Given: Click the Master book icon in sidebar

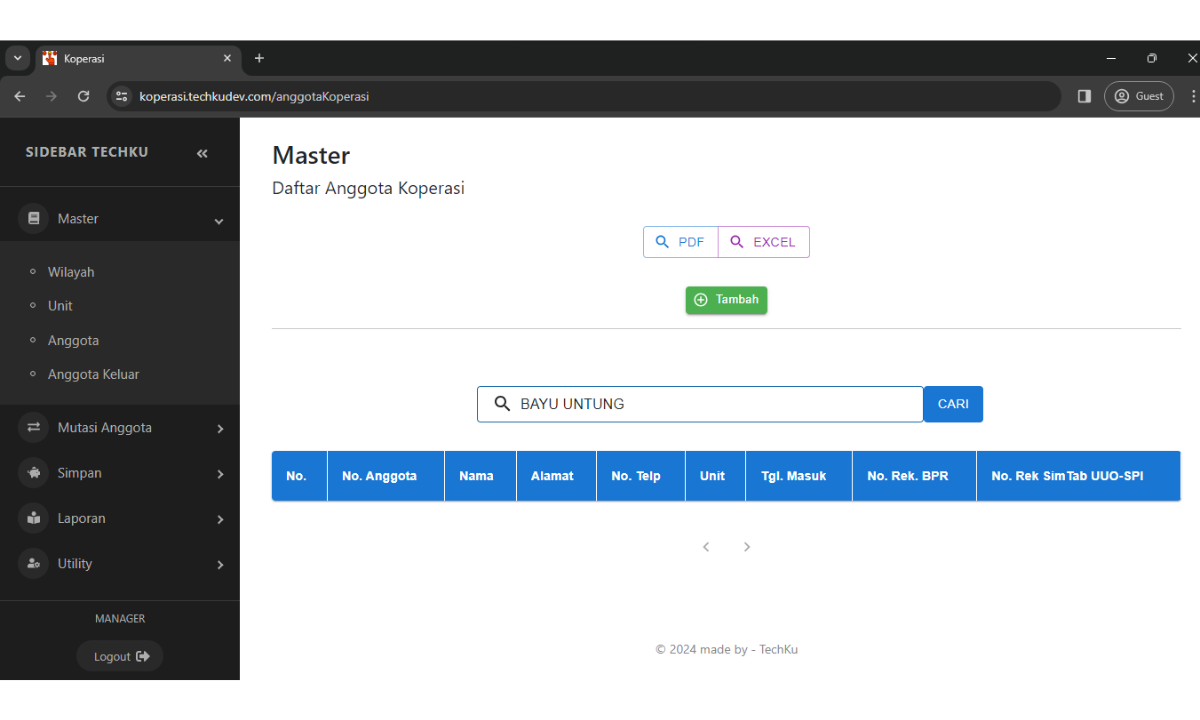Looking at the screenshot, I should click(x=34, y=219).
